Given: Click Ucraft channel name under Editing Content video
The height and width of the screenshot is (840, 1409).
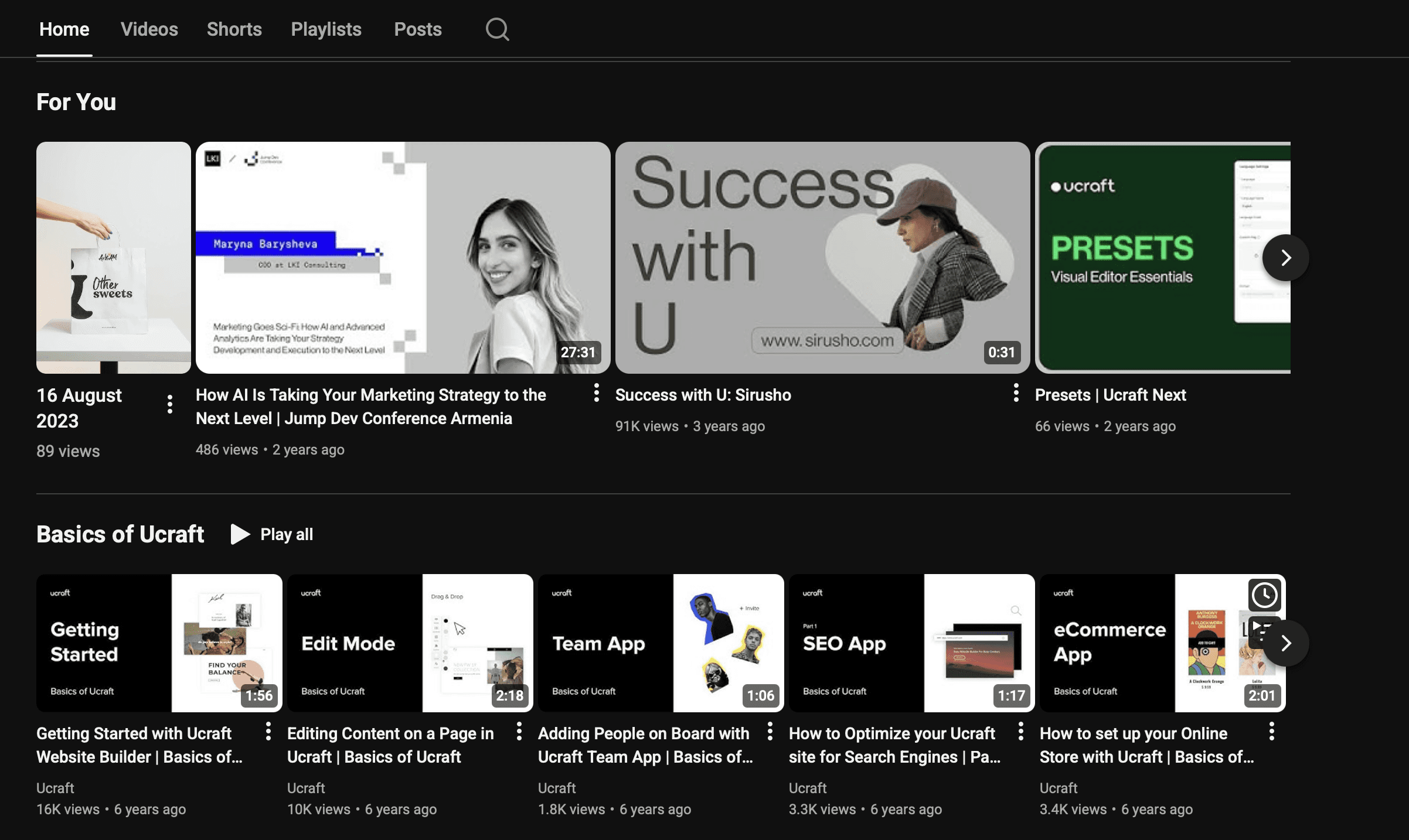Looking at the screenshot, I should click(x=306, y=788).
